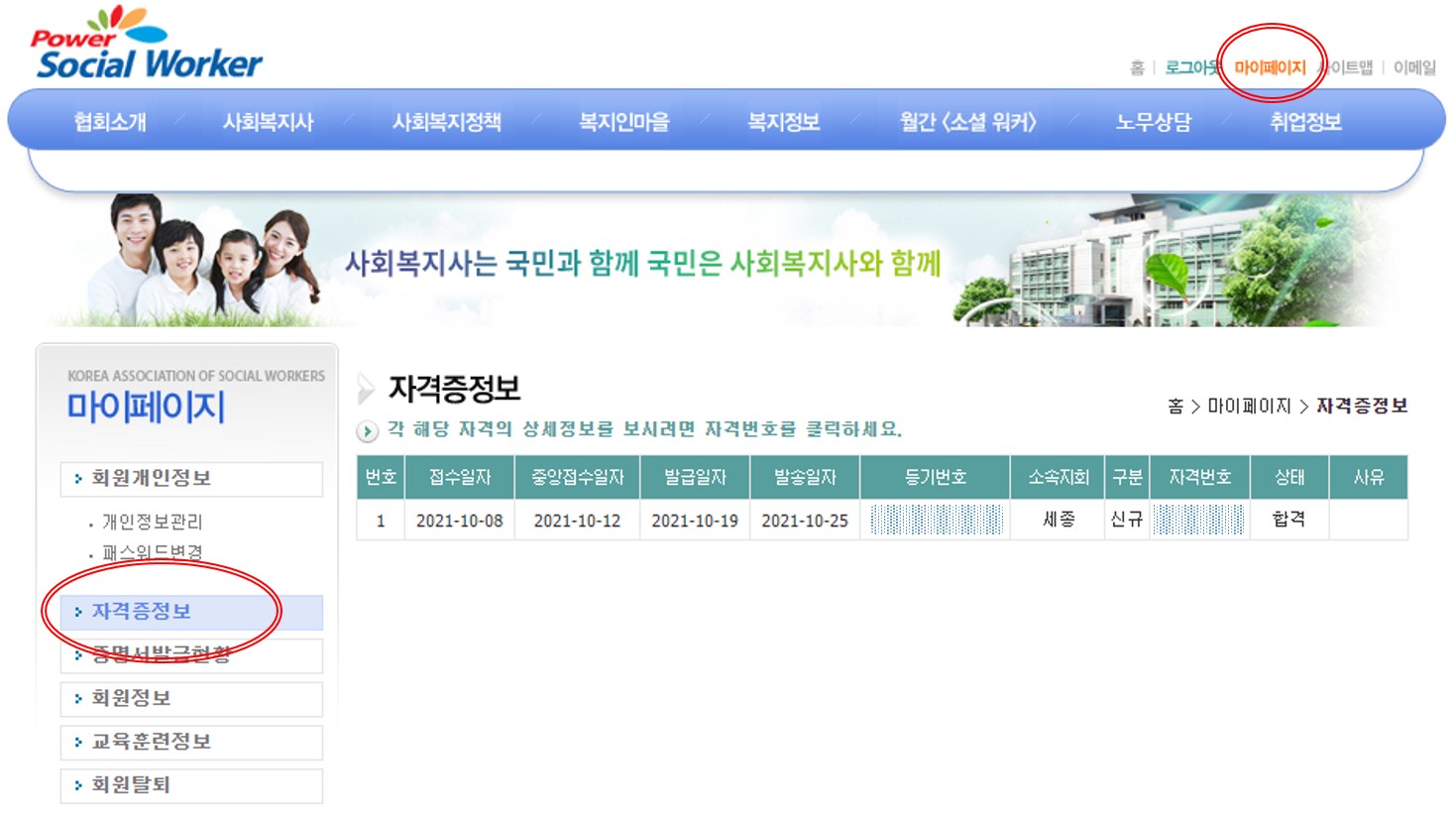This screenshot has width=1456, height=824.
Task: Open the 취업정보 menu
Action: pos(1305,122)
